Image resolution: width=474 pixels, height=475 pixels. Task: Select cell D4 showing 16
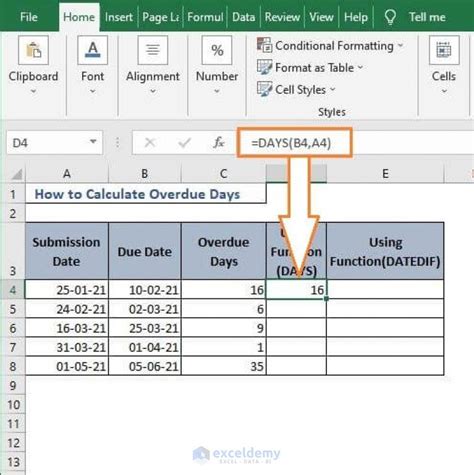tap(296, 289)
